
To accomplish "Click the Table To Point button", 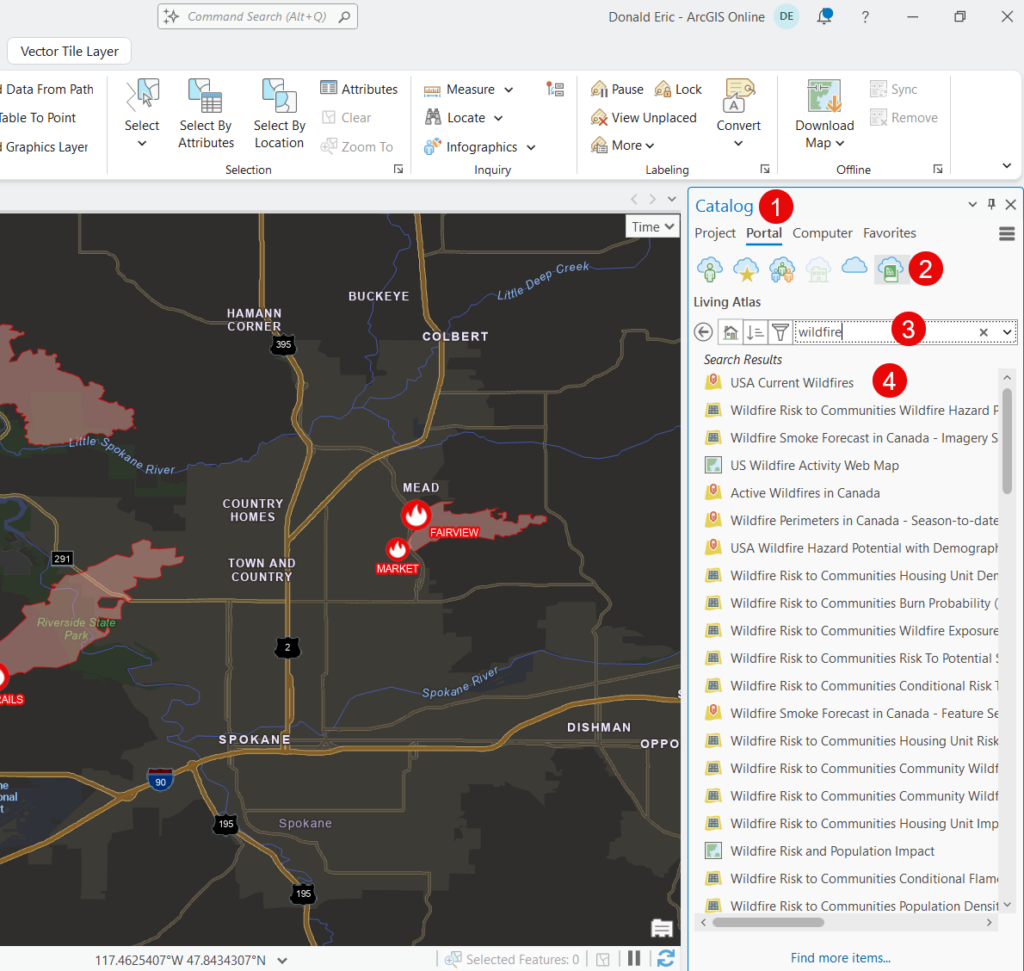I will (38, 118).
